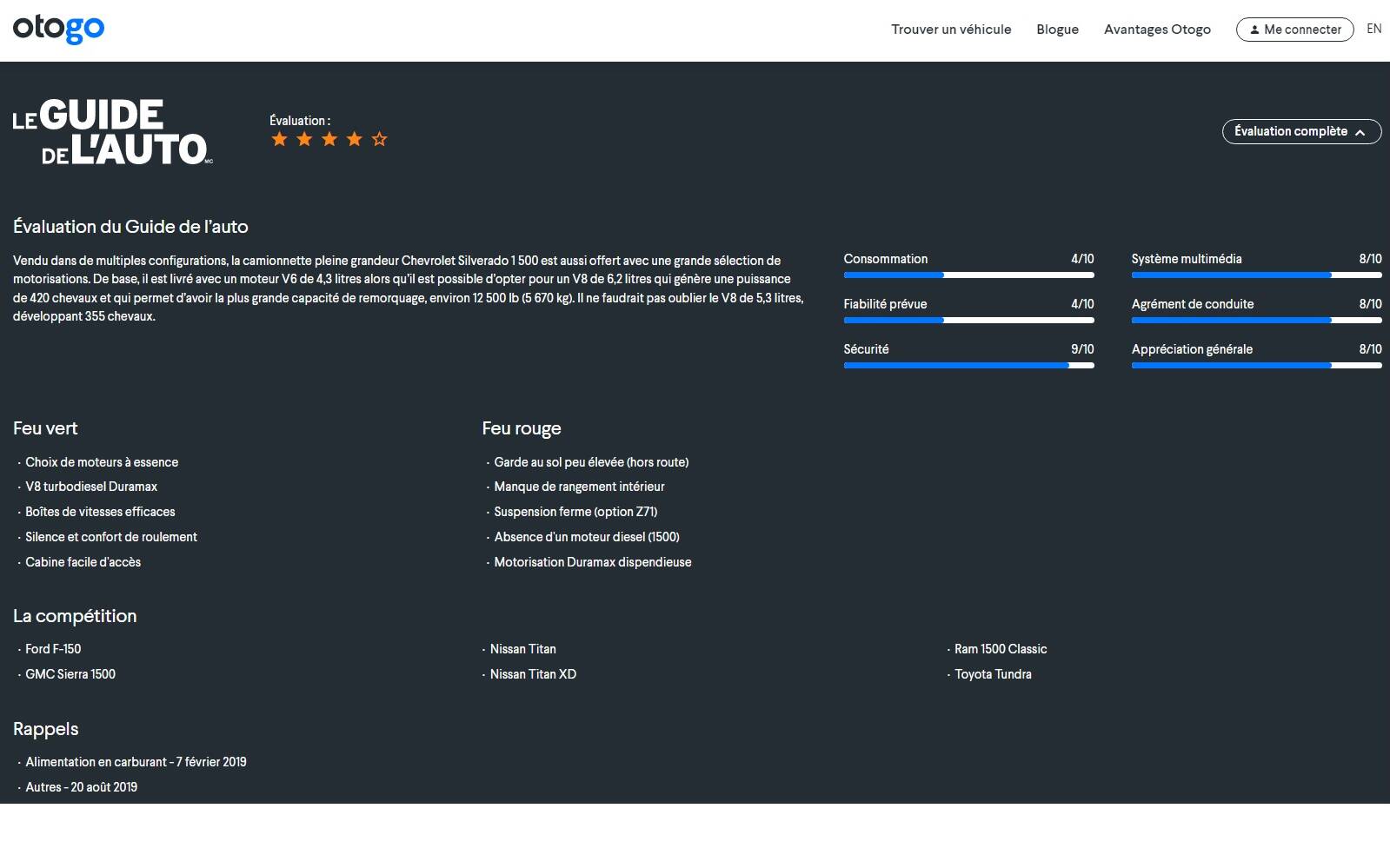Screen dimensions: 1390x868
Task: Click 'Absence d'un moteur diesel (1500)' item
Action: [587, 537]
